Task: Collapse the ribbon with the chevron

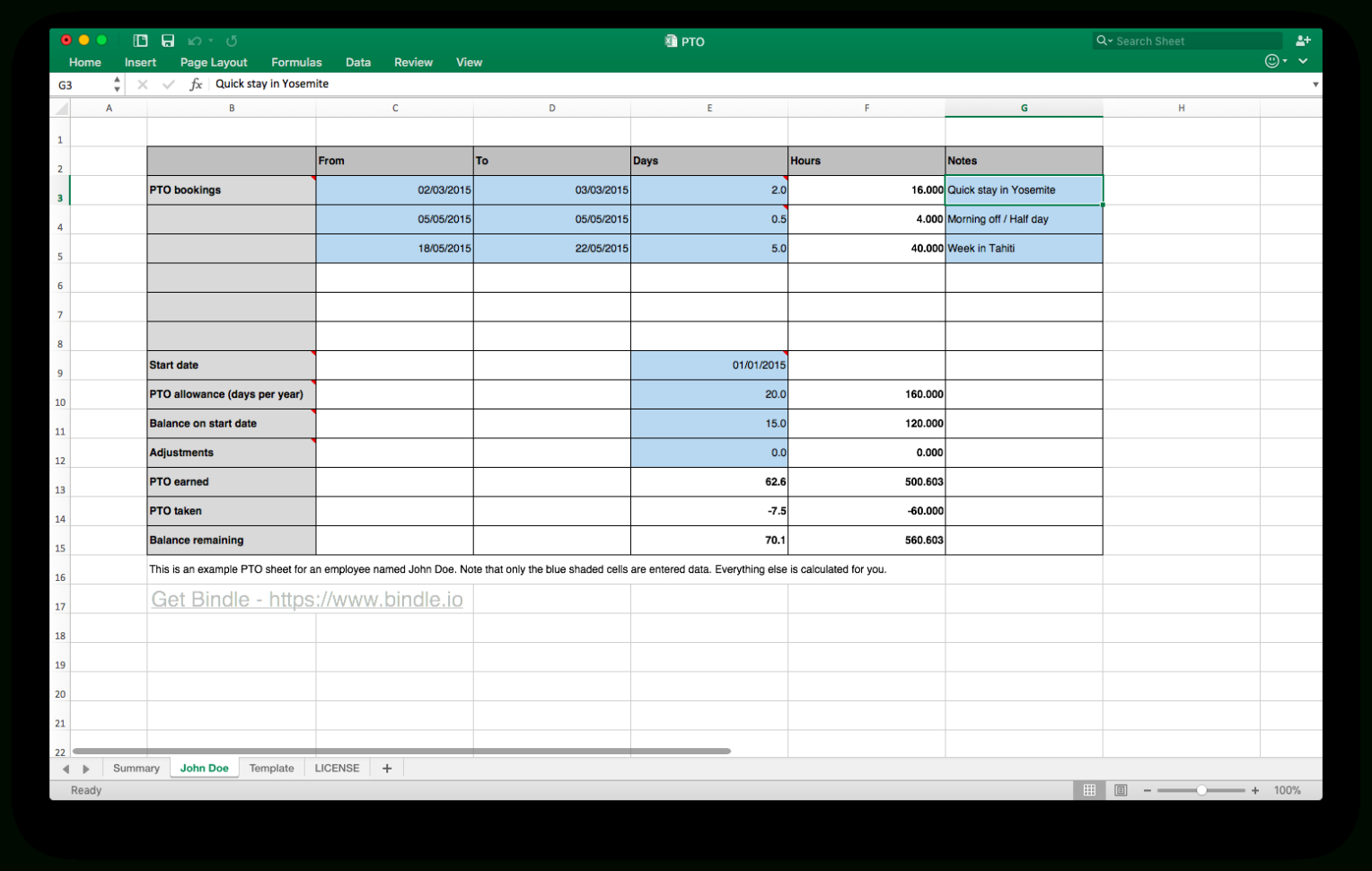Action: click(x=1302, y=61)
